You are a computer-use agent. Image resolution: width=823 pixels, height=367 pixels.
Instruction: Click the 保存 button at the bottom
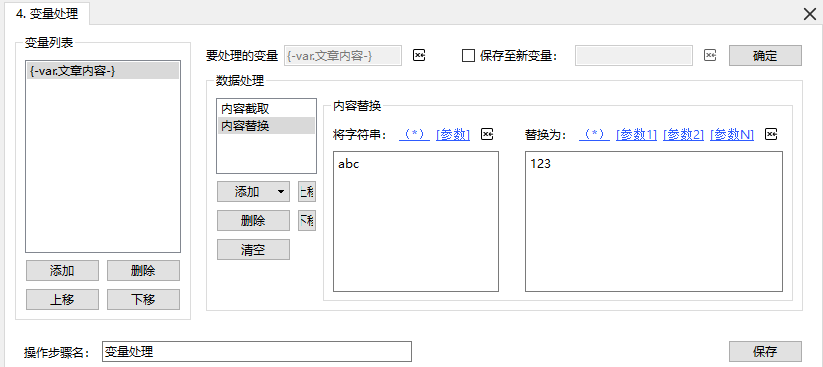[765, 351]
